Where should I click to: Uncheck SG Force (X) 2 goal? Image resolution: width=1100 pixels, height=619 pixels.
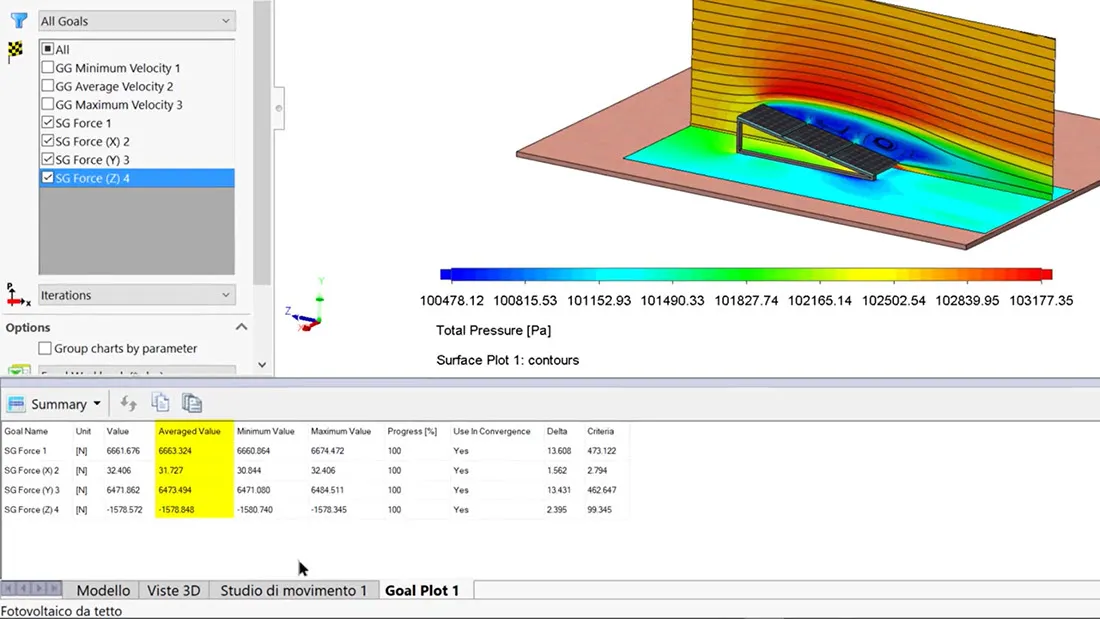(48, 140)
